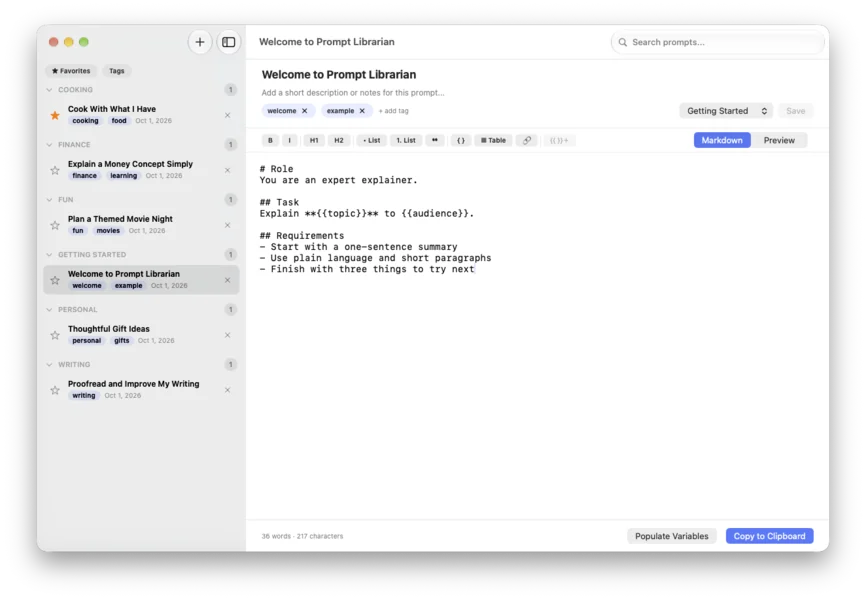866x600 pixels.
Task: Open Proofread and Improve My Writing prompt
Action: click(x=141, y=390)
